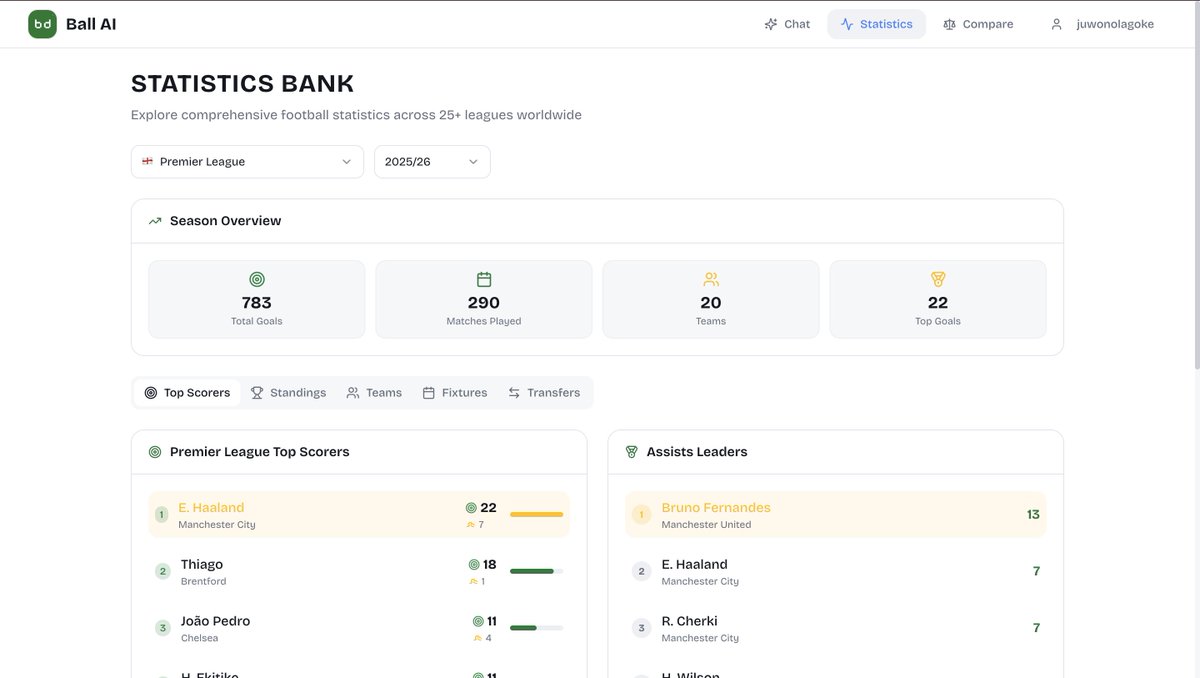Click the Ball AI brand name
Screen dimensions: 1200x678
point(91,24)
